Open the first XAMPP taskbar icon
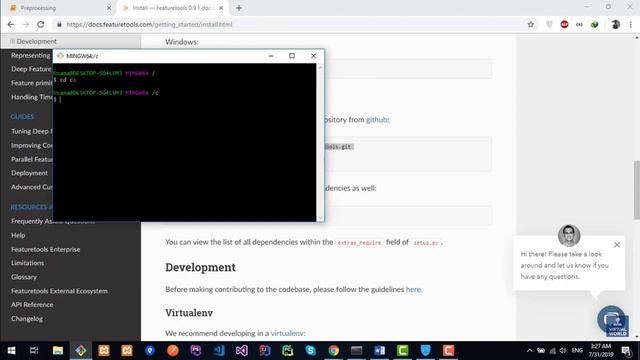The image size is (640, 360). 104,351
